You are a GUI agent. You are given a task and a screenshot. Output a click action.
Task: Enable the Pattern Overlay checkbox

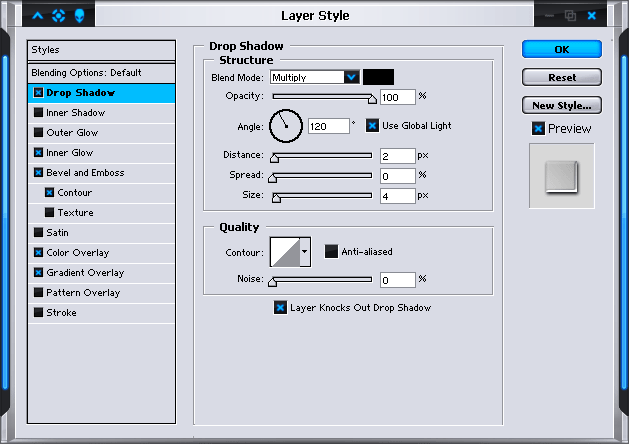(38, 292)
